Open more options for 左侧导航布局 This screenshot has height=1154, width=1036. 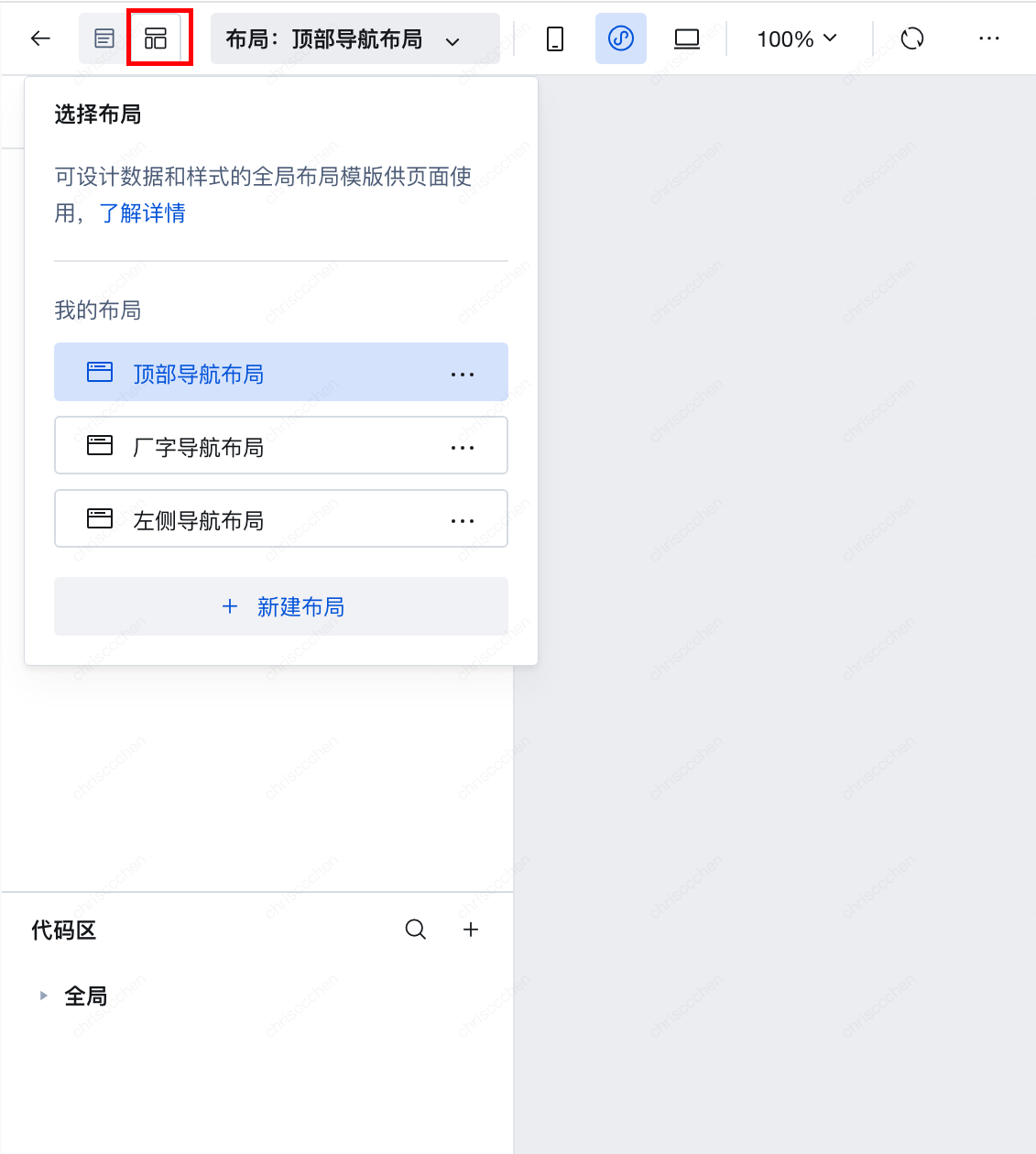[463, 521]
